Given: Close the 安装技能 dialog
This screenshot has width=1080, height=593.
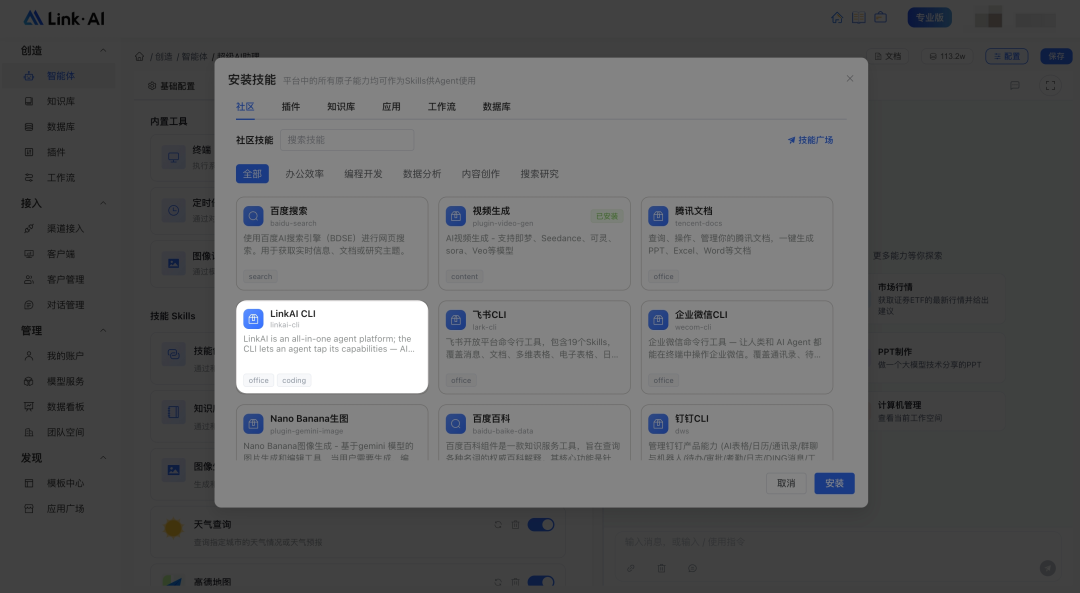Looking at the screenshot, I should coord(850,79).
